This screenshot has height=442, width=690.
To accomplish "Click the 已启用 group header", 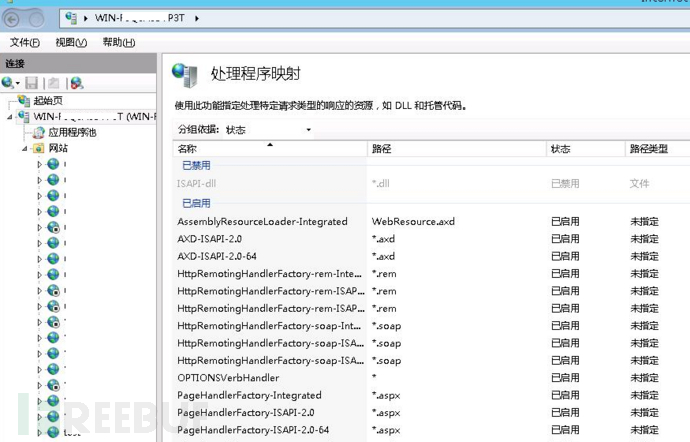I will tap(196, 203).
